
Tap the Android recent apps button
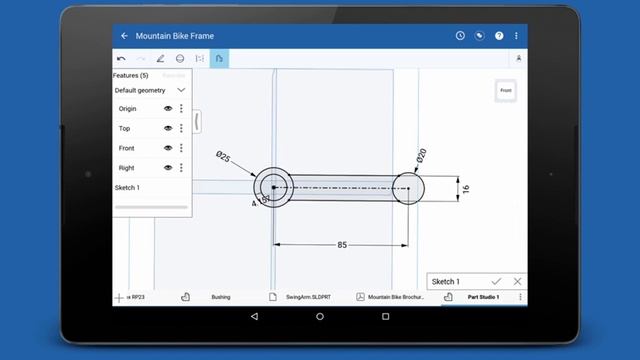(385, 316)
